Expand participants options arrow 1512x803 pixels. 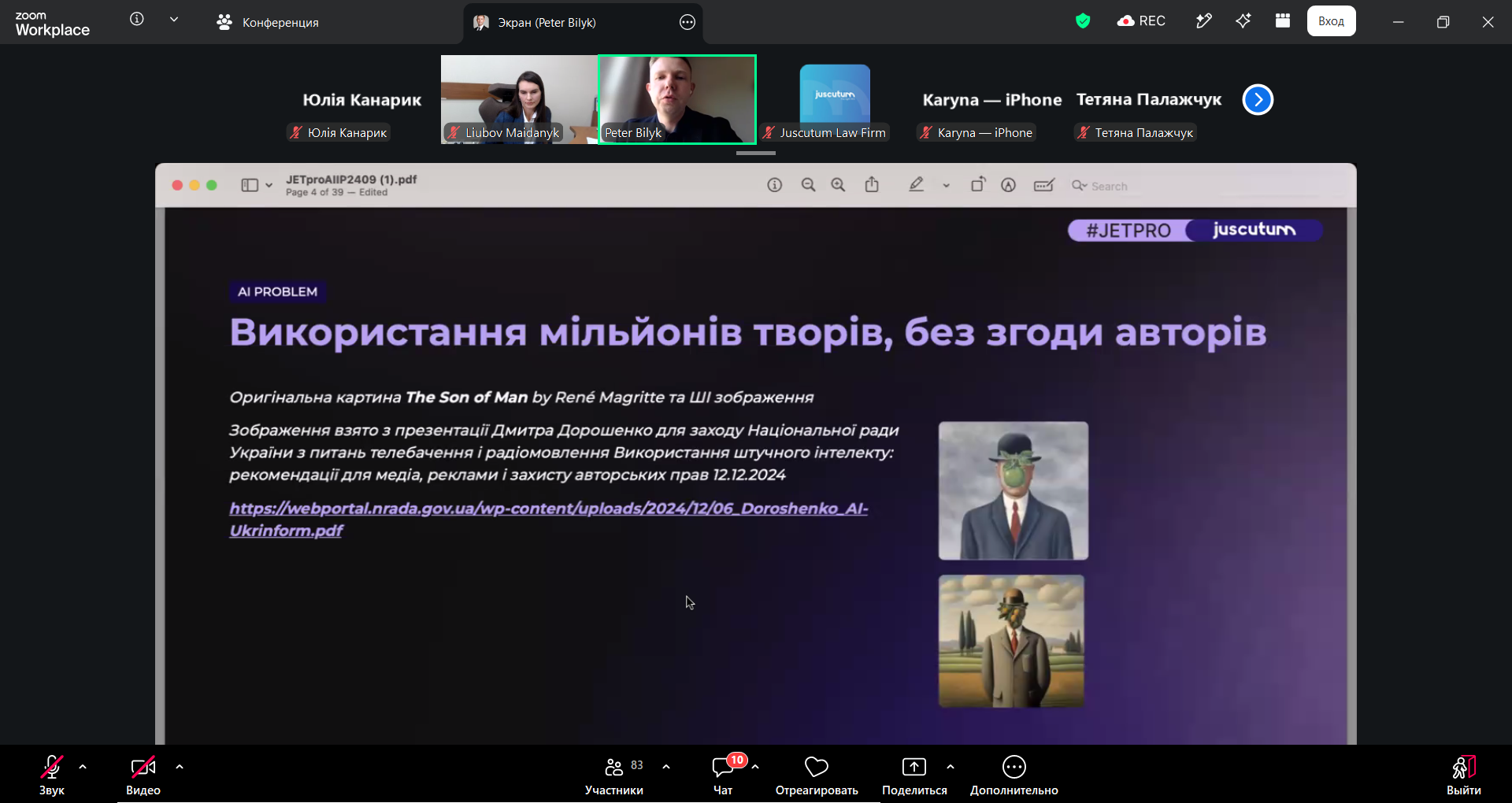(x=666, y=766)
